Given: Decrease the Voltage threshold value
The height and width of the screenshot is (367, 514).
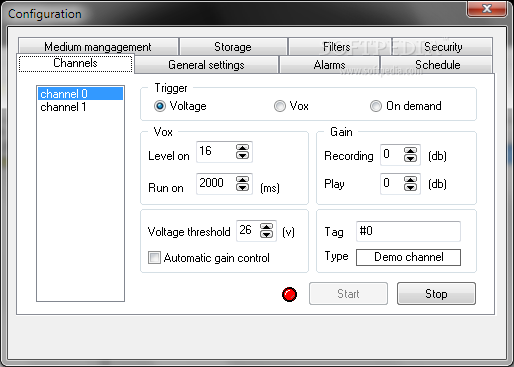Looking at the screenshot, I should pos(266,234).
